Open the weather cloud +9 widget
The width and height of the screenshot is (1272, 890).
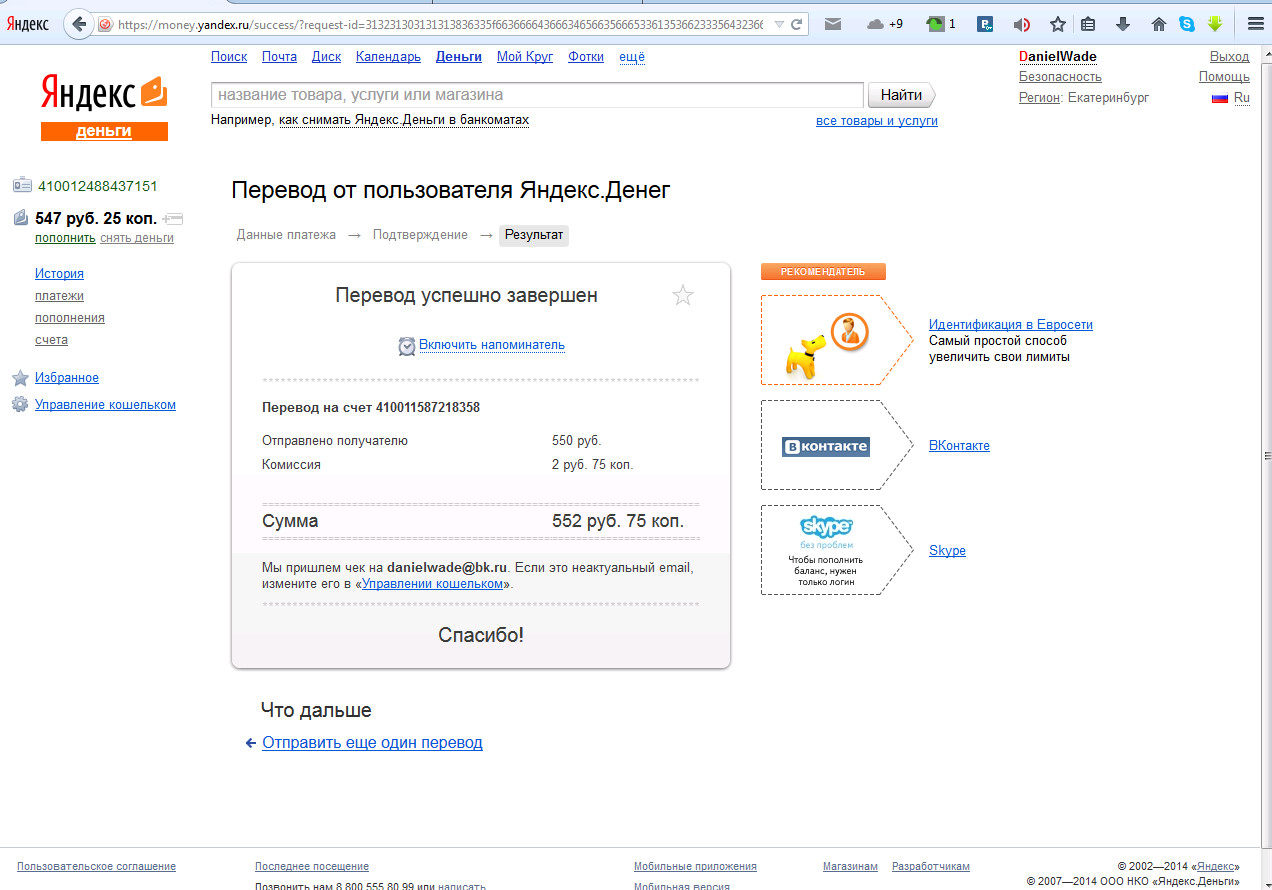885,24
